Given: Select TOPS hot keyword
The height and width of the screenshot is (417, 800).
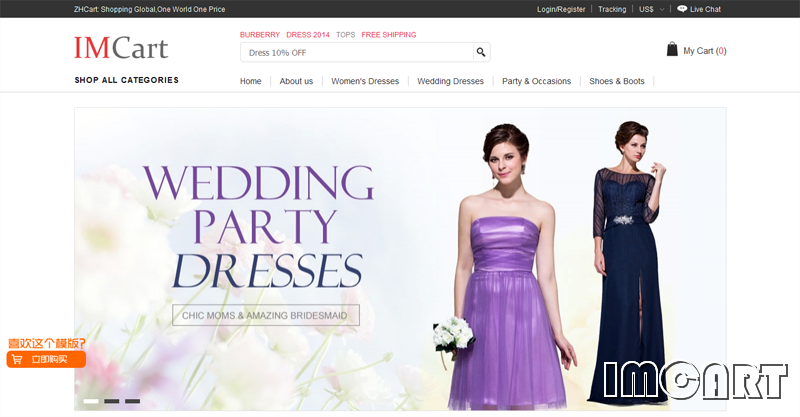Looking at the screenshot, I should (345, 35).
